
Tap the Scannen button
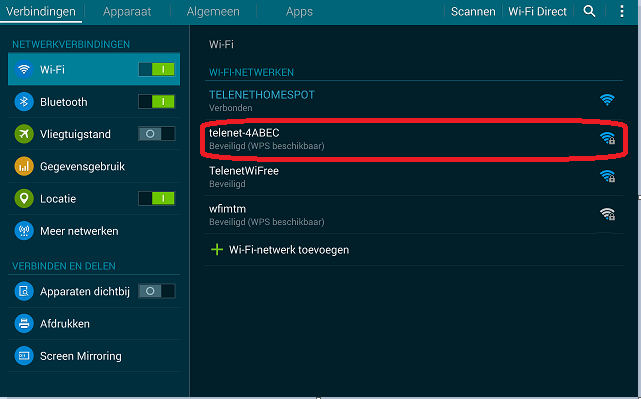(x=473, y=11)
